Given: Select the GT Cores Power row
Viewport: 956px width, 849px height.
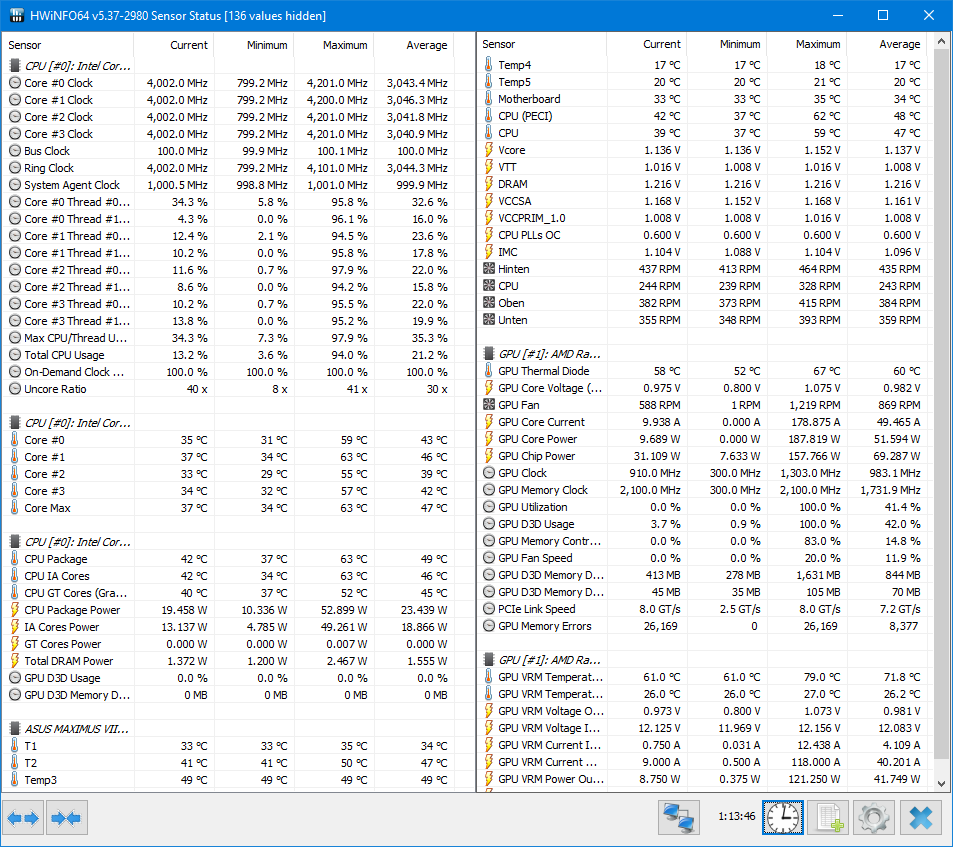Looking at the screenshot, I should point(229,645).
